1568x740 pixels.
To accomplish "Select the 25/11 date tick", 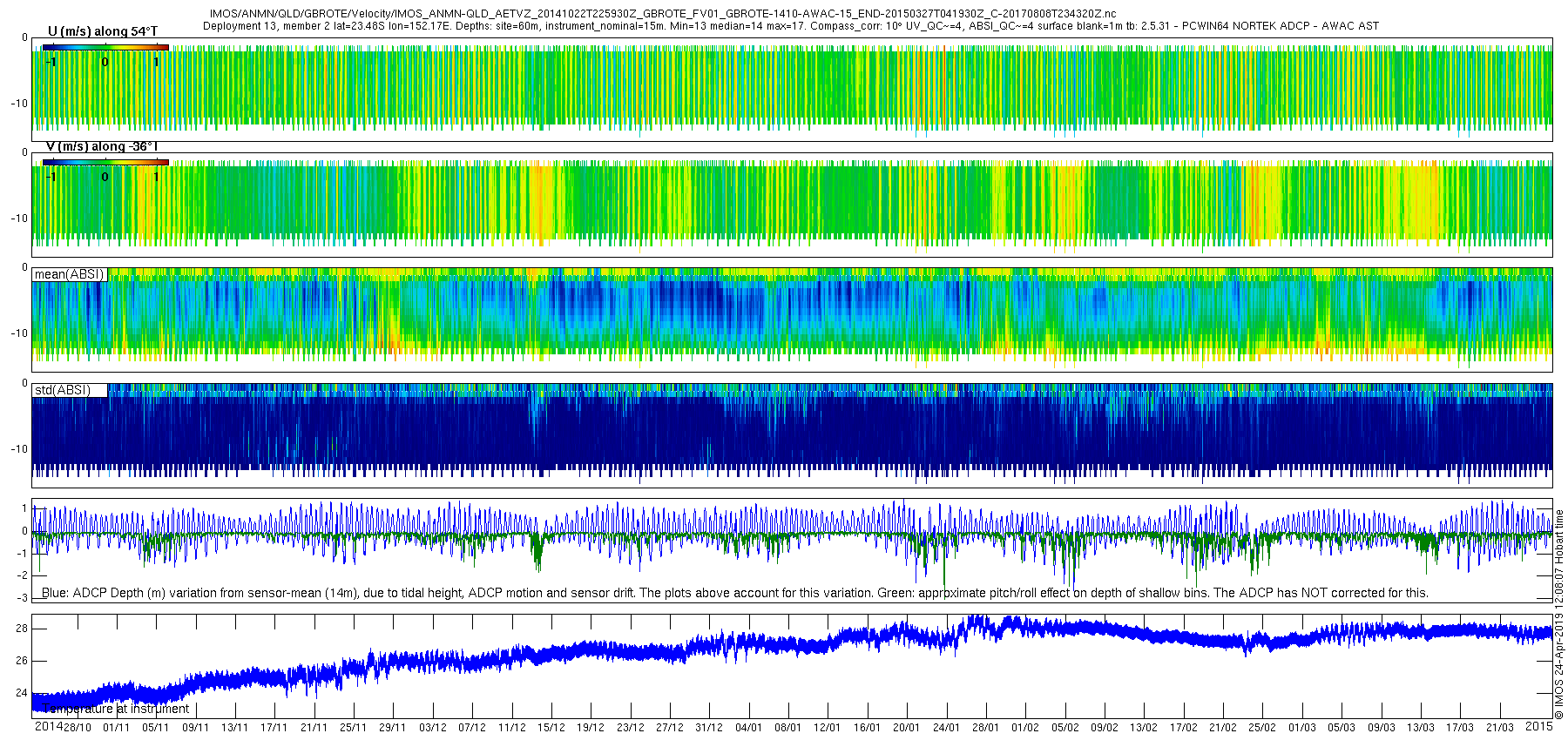I will pos(353,728).
